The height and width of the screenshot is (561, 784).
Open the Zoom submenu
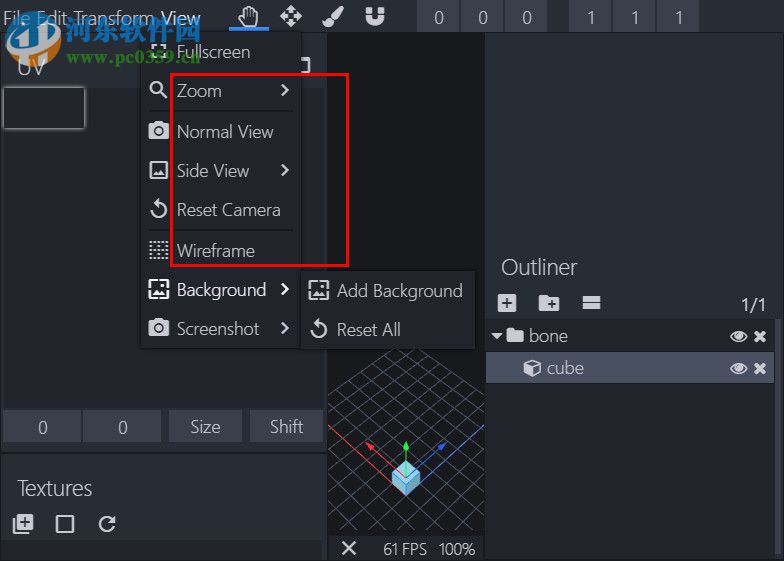point(221,91)
